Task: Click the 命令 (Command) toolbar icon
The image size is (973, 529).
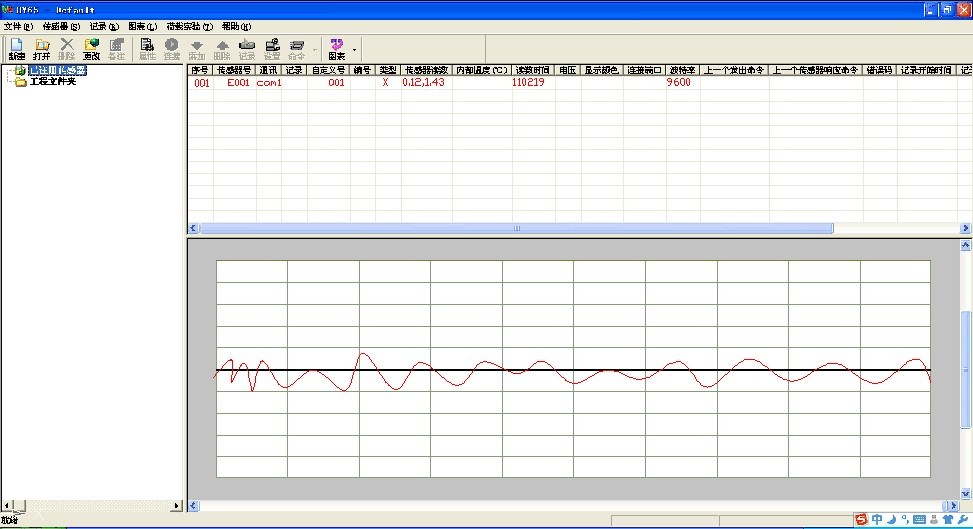Action: coord(297,49)
